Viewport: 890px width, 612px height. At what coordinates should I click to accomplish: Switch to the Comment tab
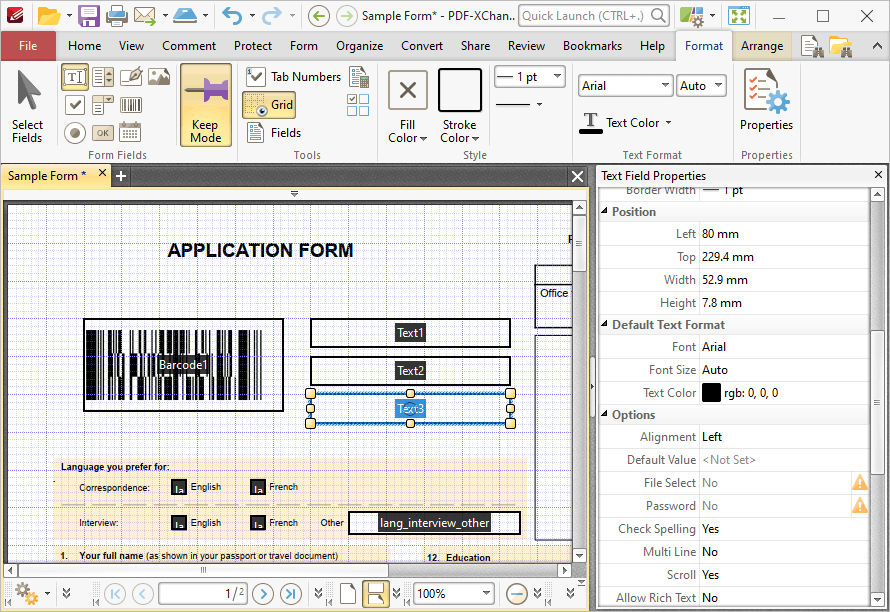[189, 46]
